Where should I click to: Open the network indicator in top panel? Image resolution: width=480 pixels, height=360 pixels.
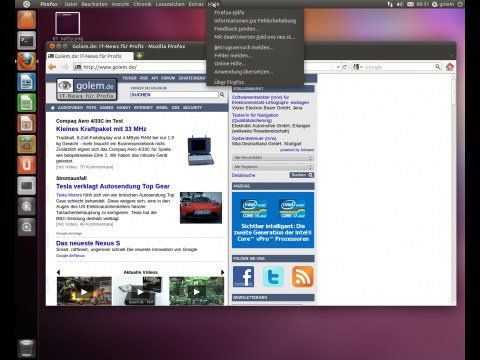click(x=390, y=4)
